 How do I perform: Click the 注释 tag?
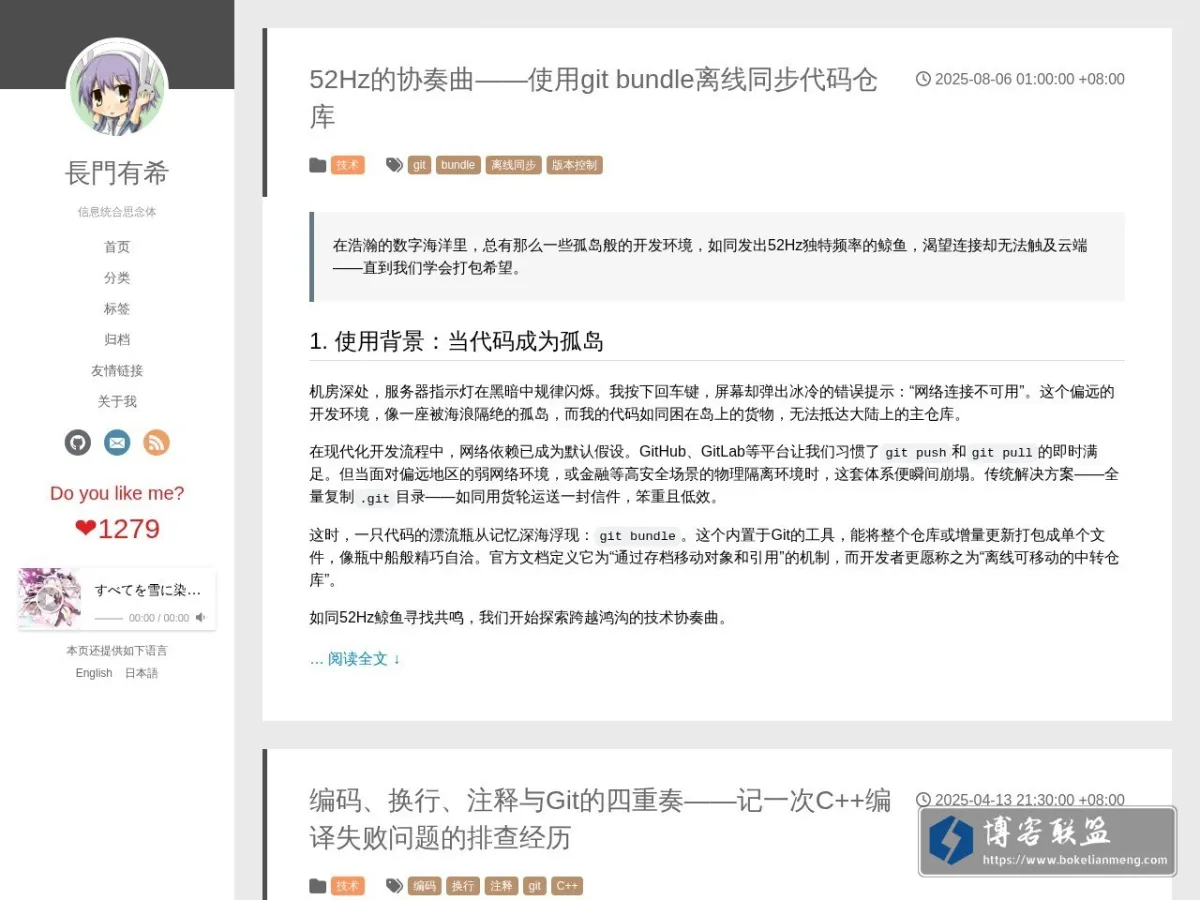click(x=502, y=886)
